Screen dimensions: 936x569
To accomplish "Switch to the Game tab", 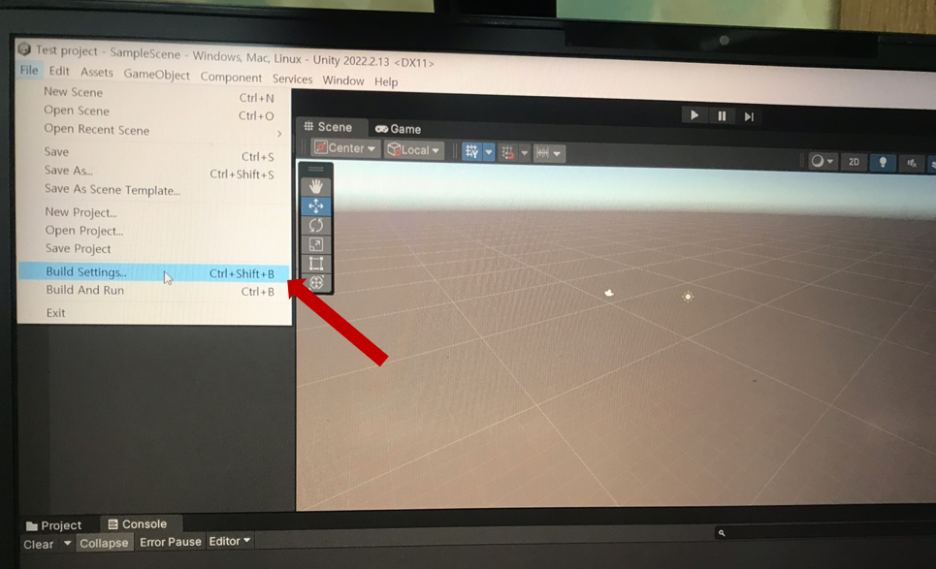I will tap(398, 129).
